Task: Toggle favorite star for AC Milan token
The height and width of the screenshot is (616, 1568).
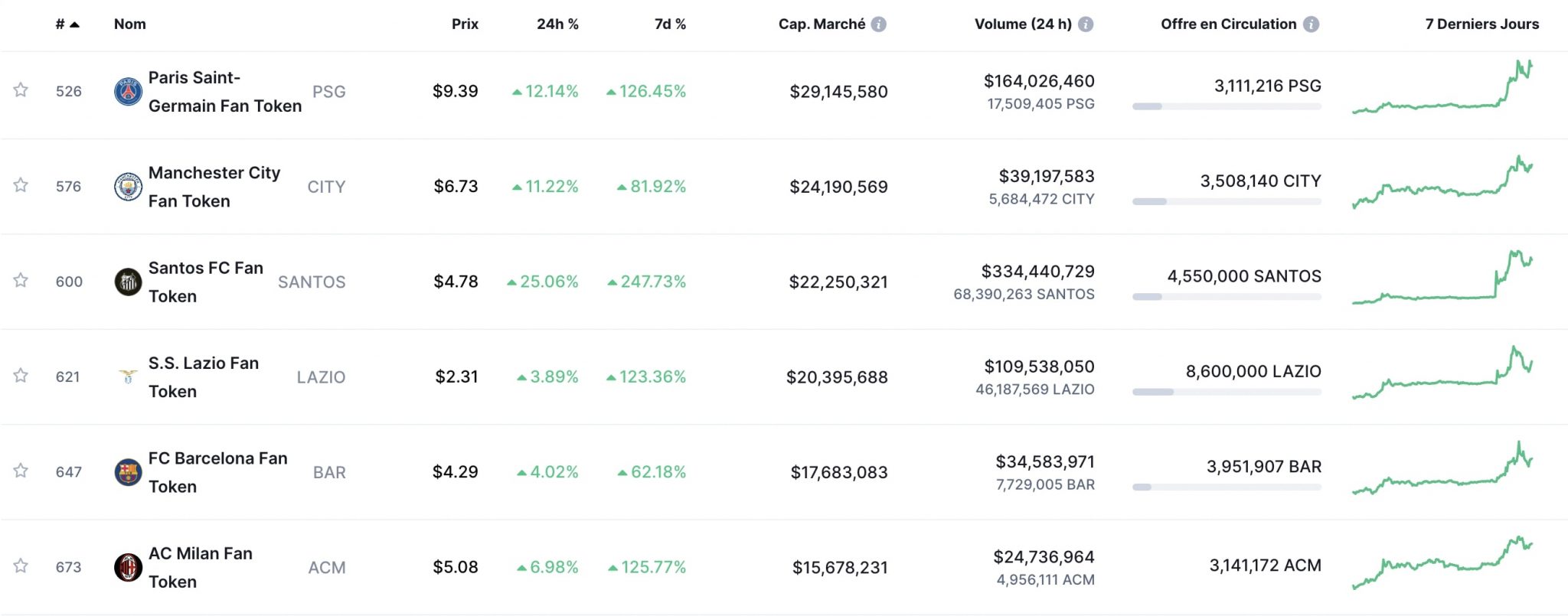Action: point(21,566)
